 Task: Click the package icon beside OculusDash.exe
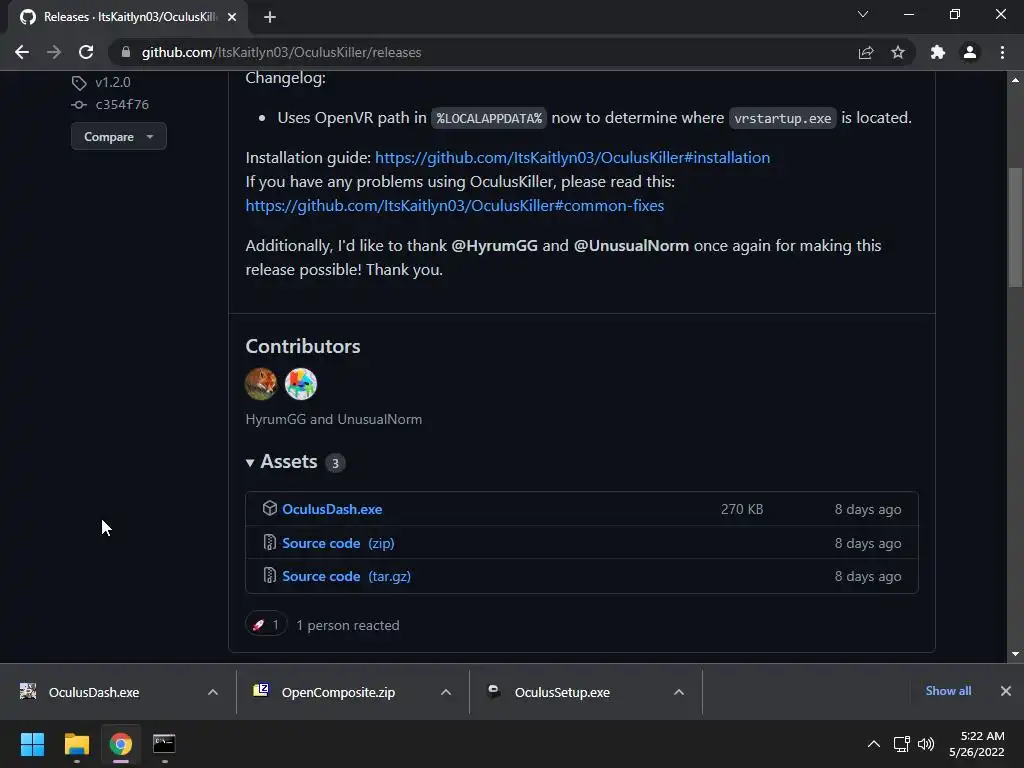(270, 508)
